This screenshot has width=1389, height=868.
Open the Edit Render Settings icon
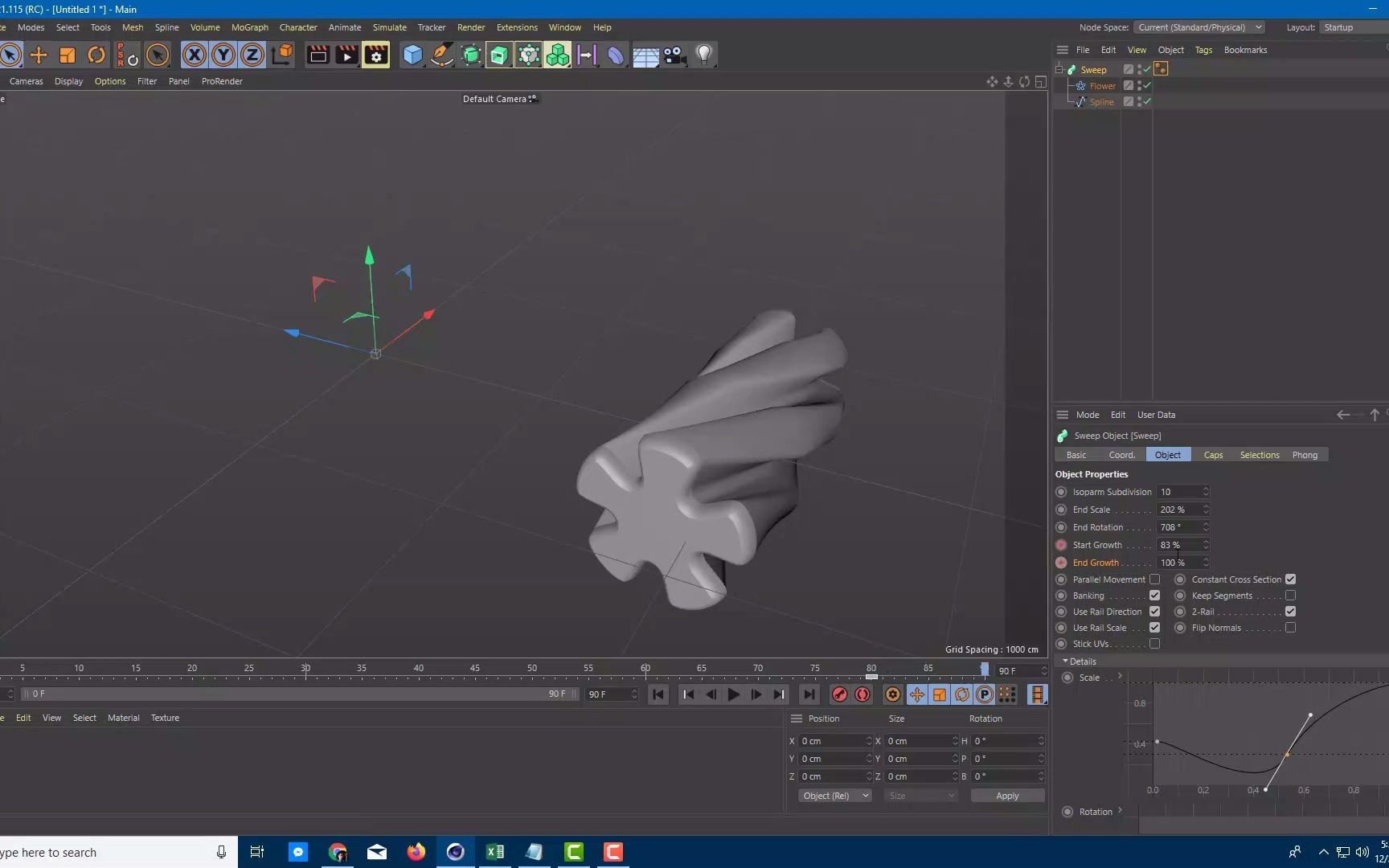pyautogui.click(x=375, y=55)
